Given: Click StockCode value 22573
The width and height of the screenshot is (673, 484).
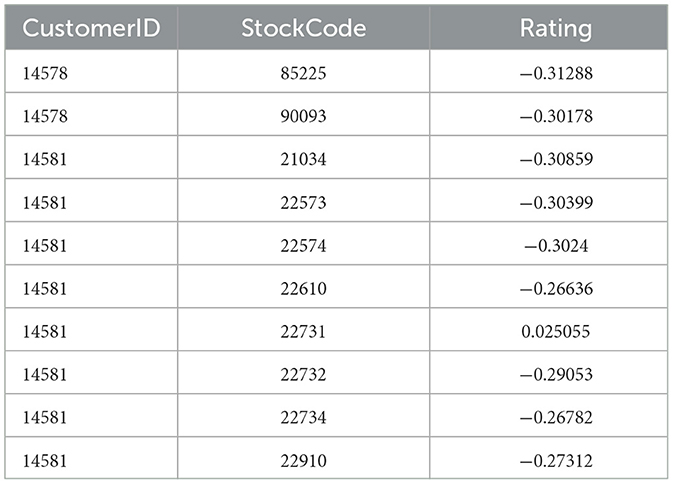Looking at the screenshot, I should click(303, 201).
